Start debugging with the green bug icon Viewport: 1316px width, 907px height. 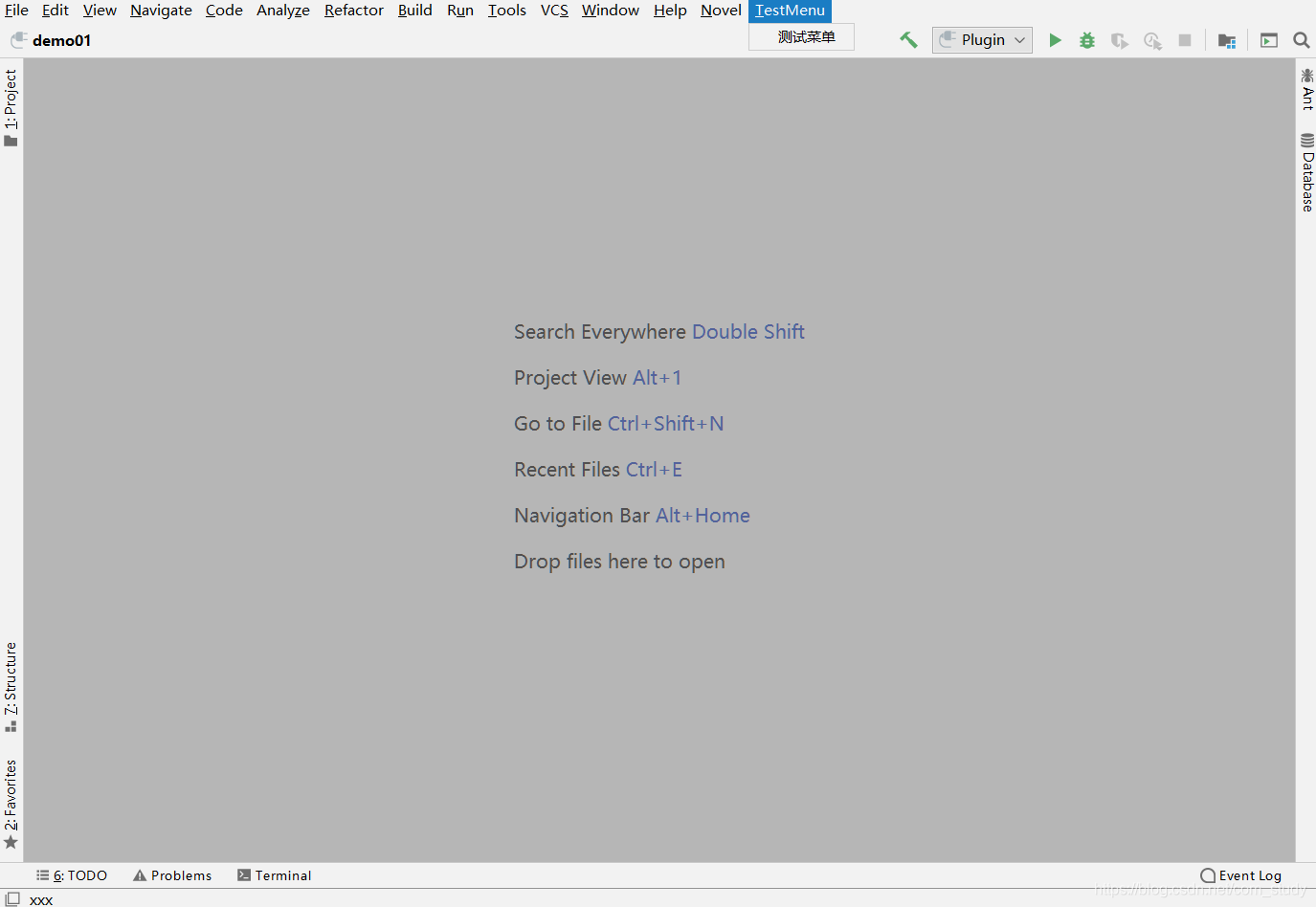pyautogui.click(x=1087, y=40)
